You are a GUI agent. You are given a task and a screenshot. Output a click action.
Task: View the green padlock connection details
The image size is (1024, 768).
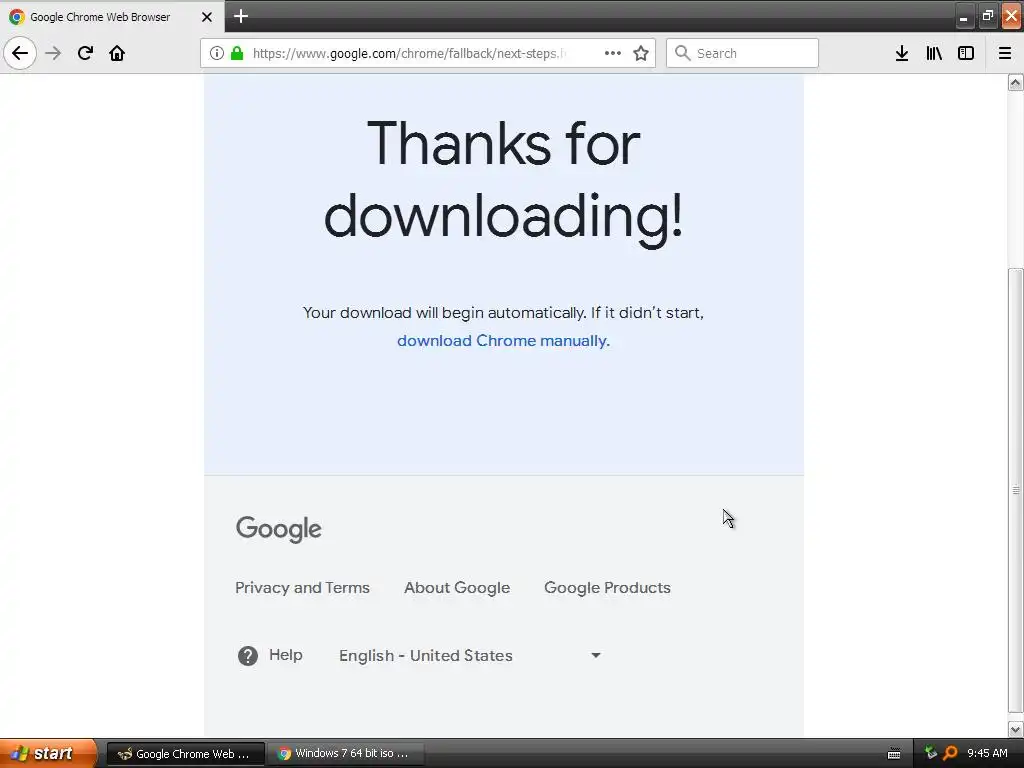click(237, 53)
